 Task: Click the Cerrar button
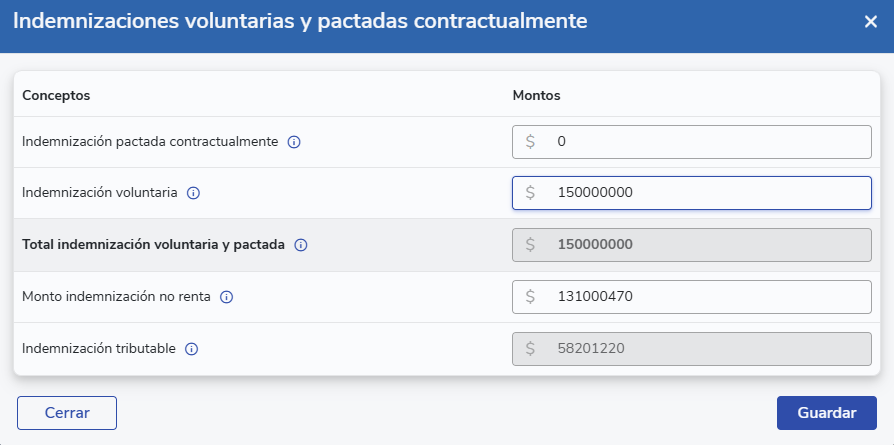tap(67, 413)
